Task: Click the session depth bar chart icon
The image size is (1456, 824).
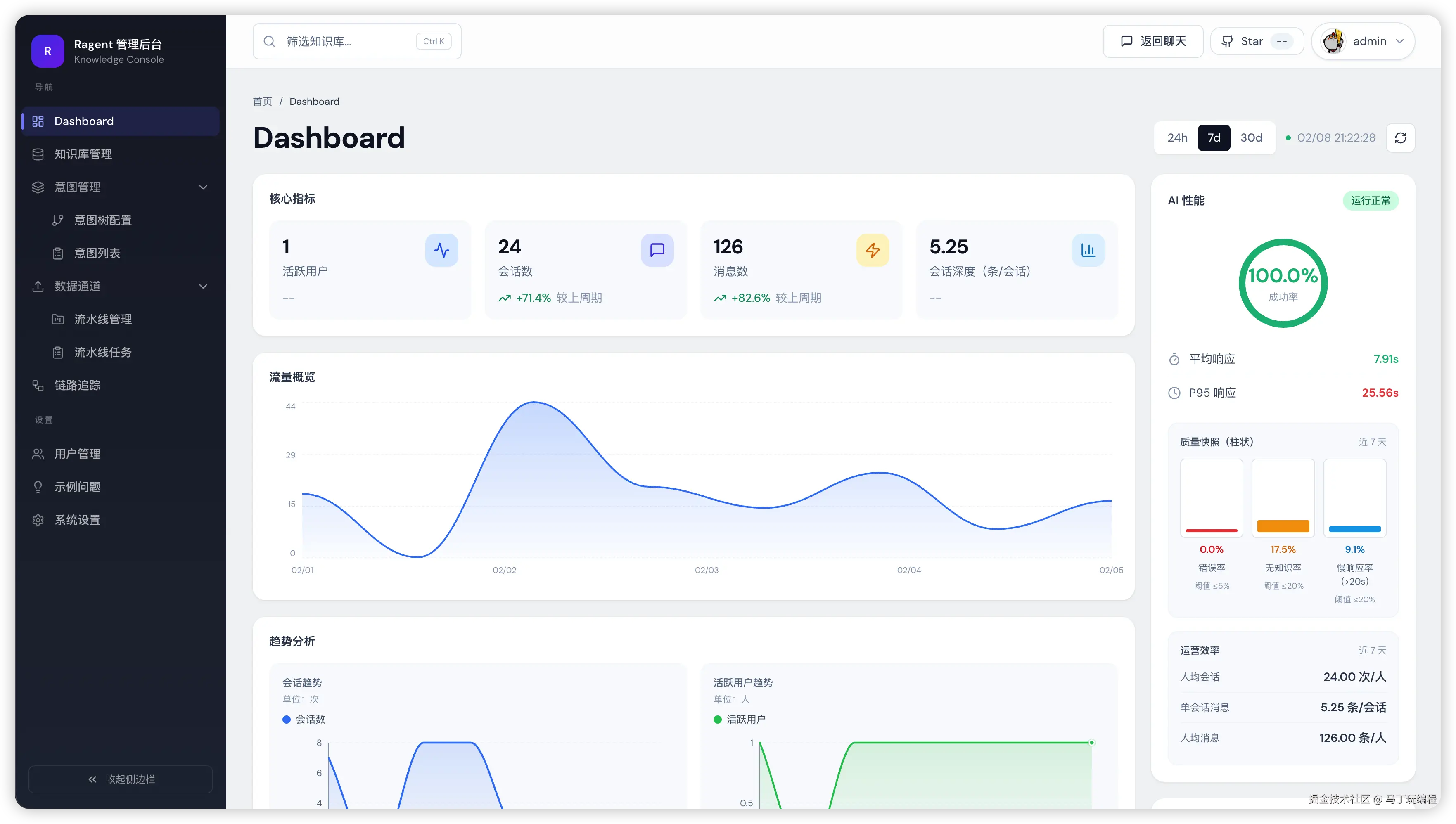Action: (x=1088, y=250)
